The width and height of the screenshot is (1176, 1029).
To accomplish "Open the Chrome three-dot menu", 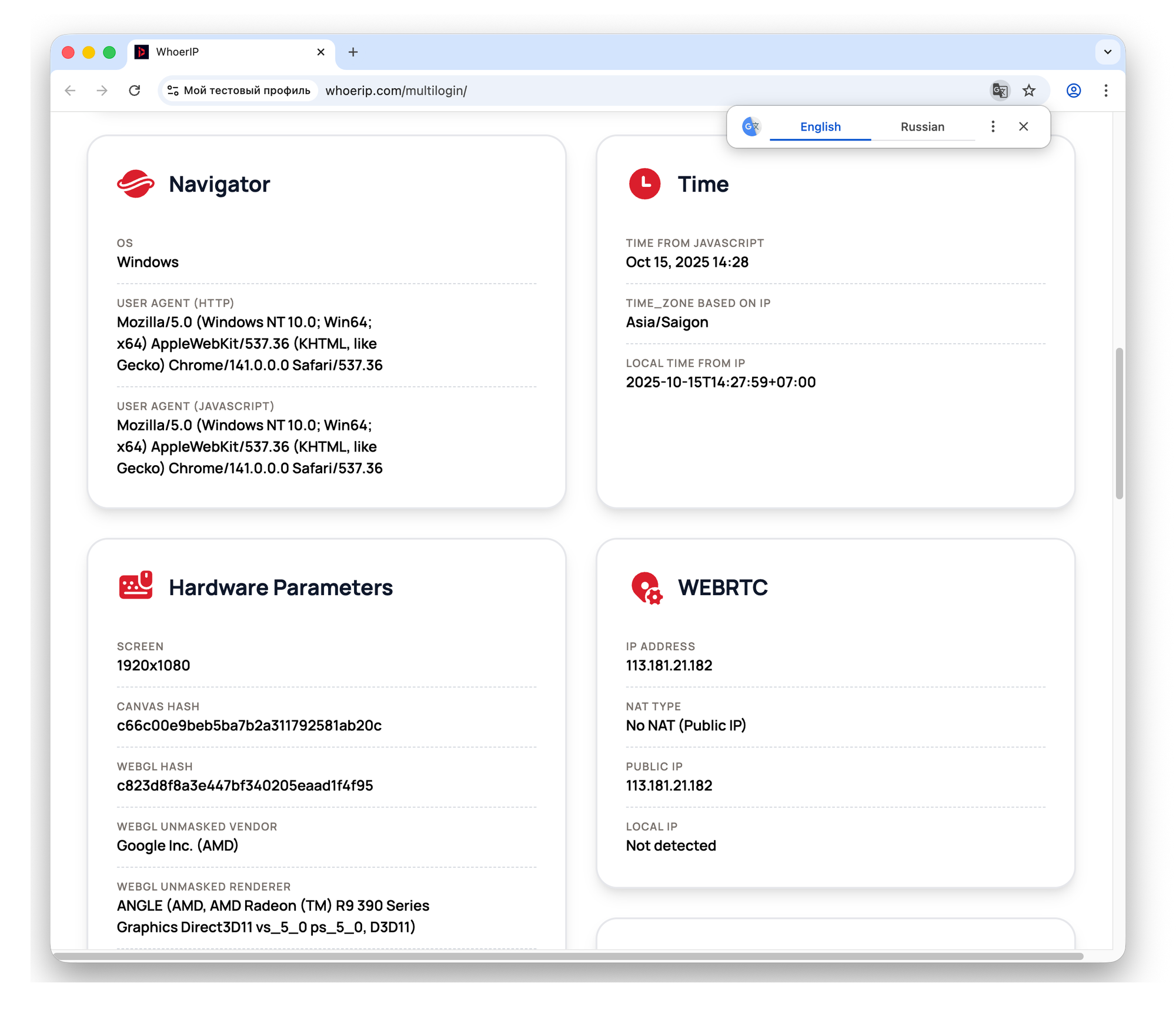I will 1106,91.
